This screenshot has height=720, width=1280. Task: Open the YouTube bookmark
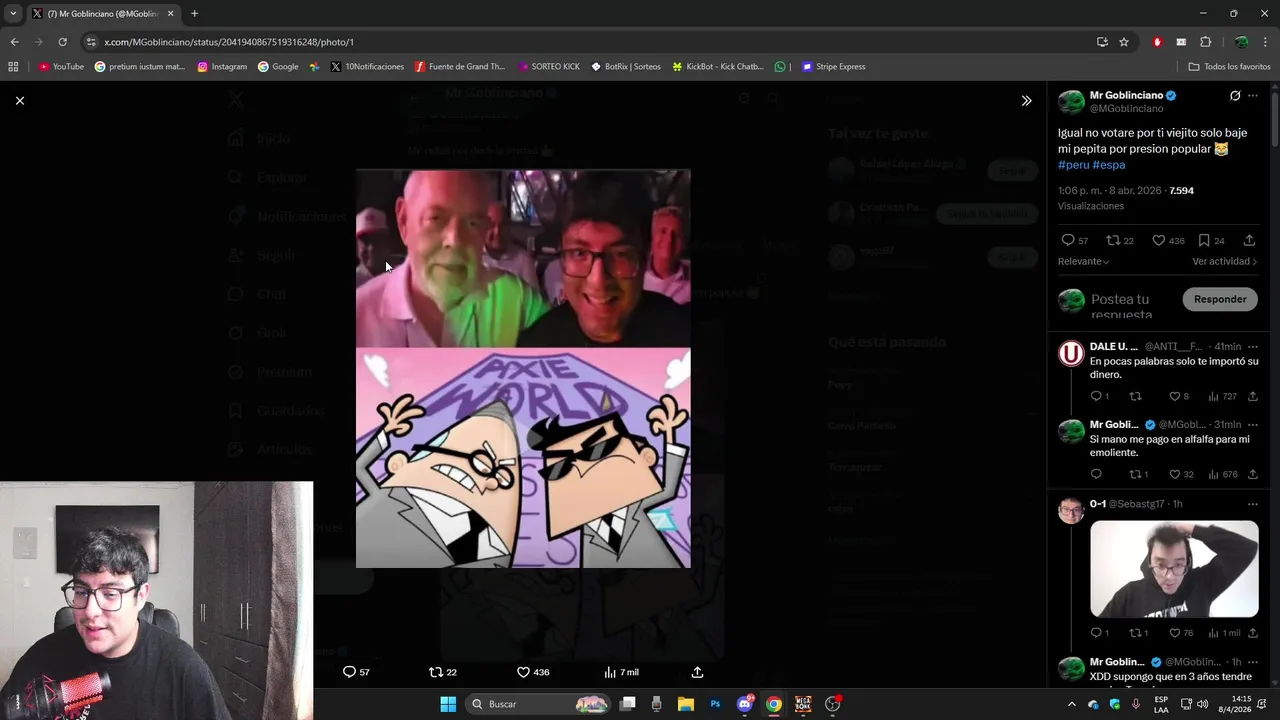[61, 67]
